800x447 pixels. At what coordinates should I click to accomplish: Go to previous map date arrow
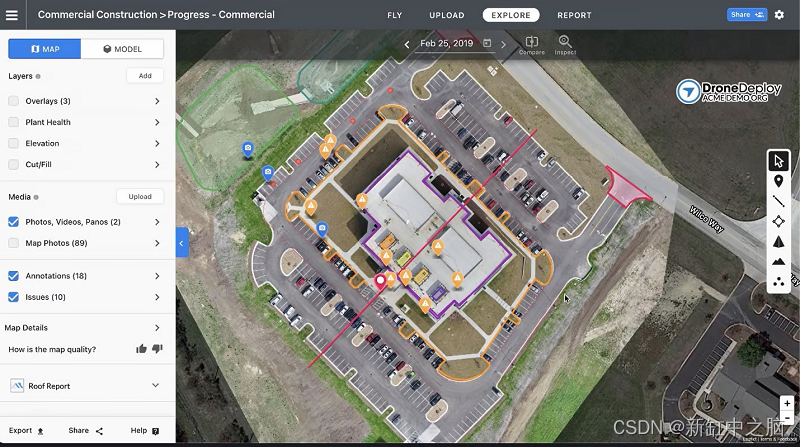[407, 44]
